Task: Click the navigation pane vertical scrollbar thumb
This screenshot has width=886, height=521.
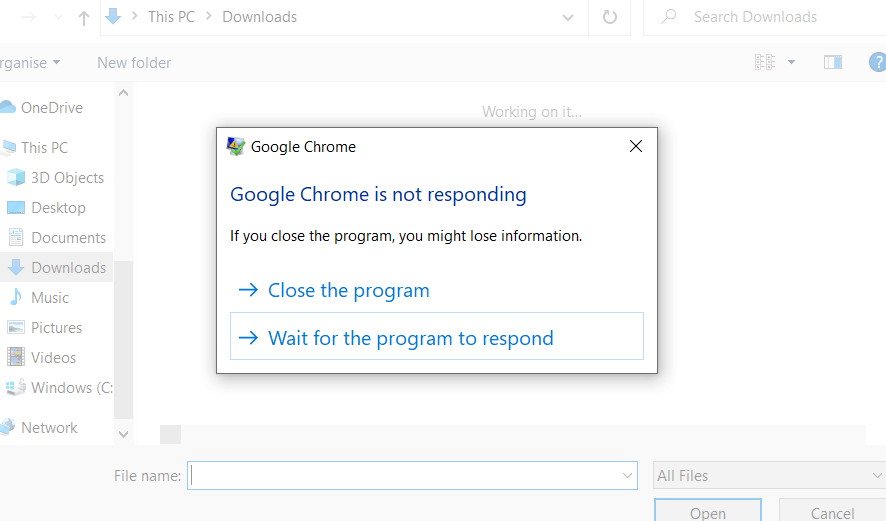Action: (123, 340)
